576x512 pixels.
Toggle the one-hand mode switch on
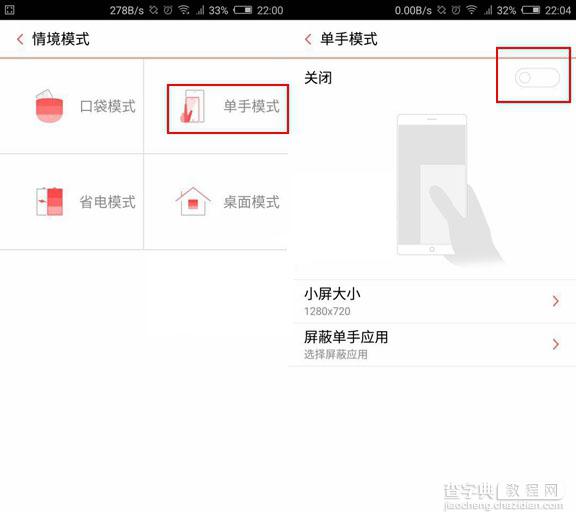[x=537, y=77]
